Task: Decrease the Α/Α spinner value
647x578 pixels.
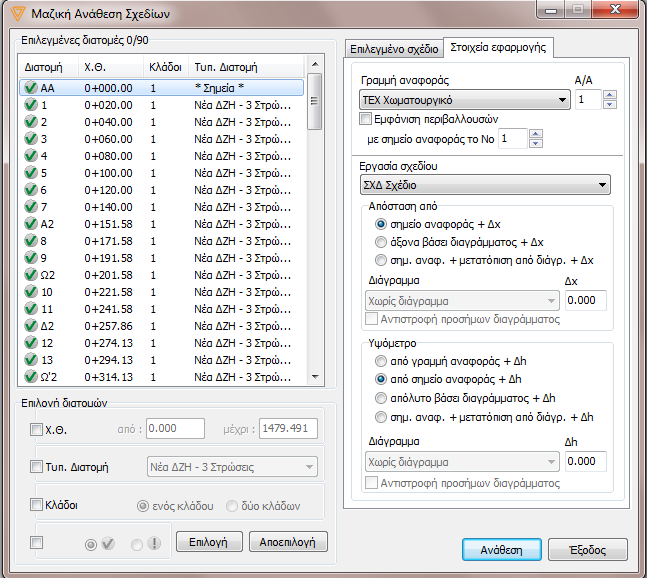Action: click(610, 104)
